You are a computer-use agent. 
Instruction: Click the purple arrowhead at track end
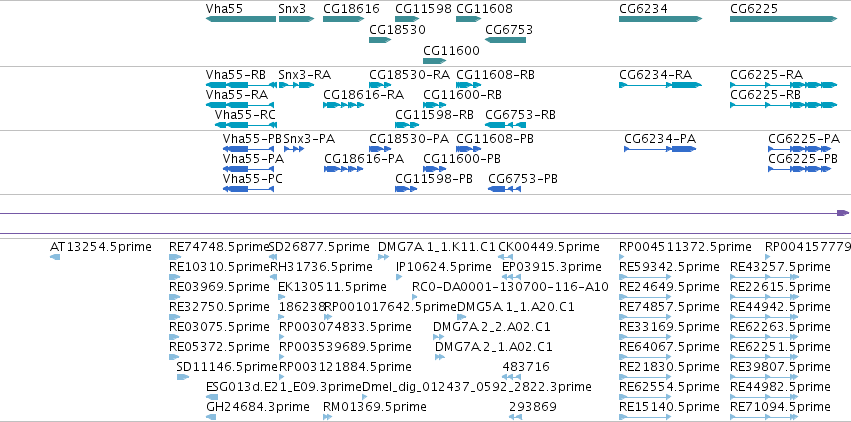click(843, 213)
